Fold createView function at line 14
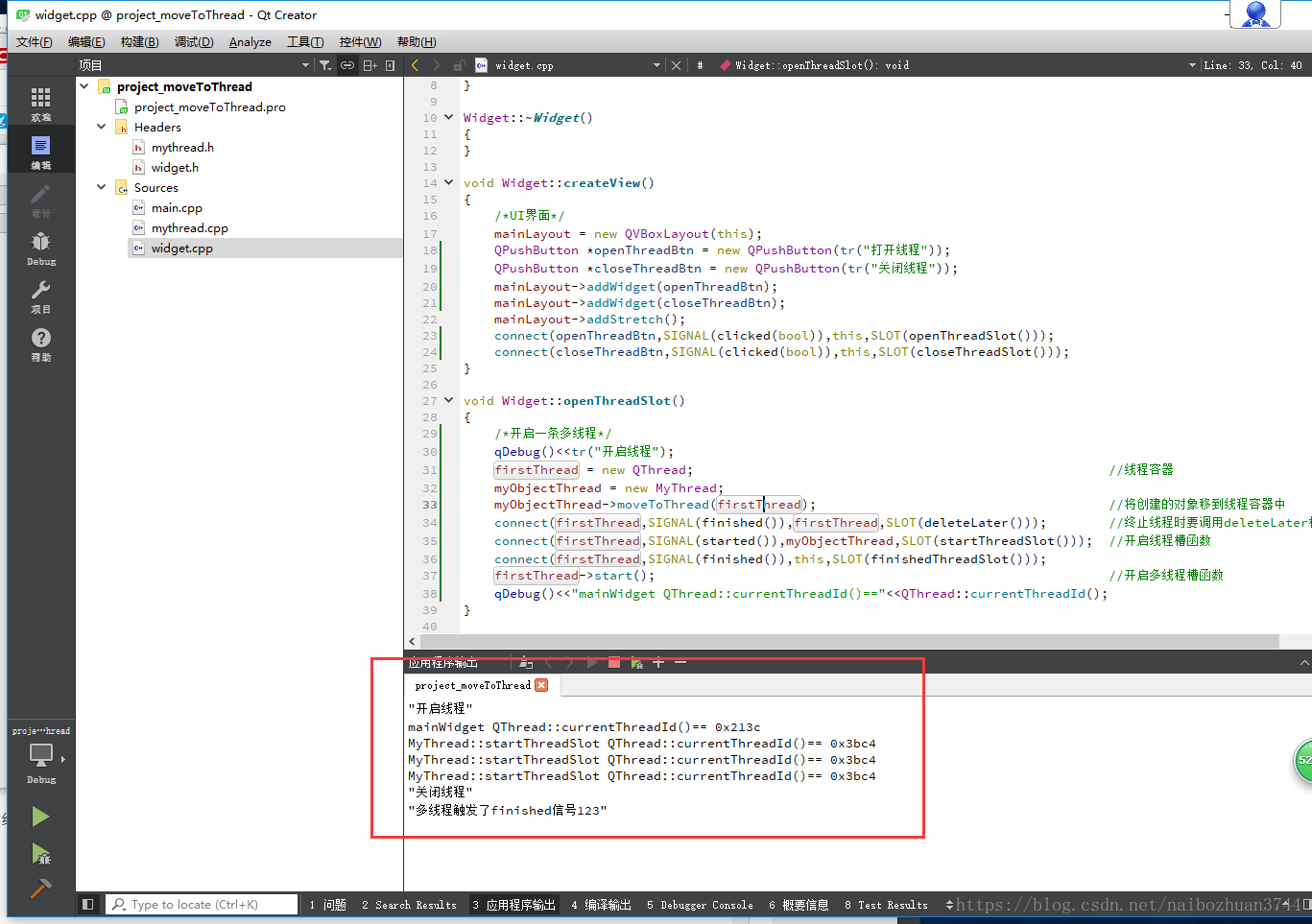Viewport: 1312px width, 924px height. tap(448, 182)
